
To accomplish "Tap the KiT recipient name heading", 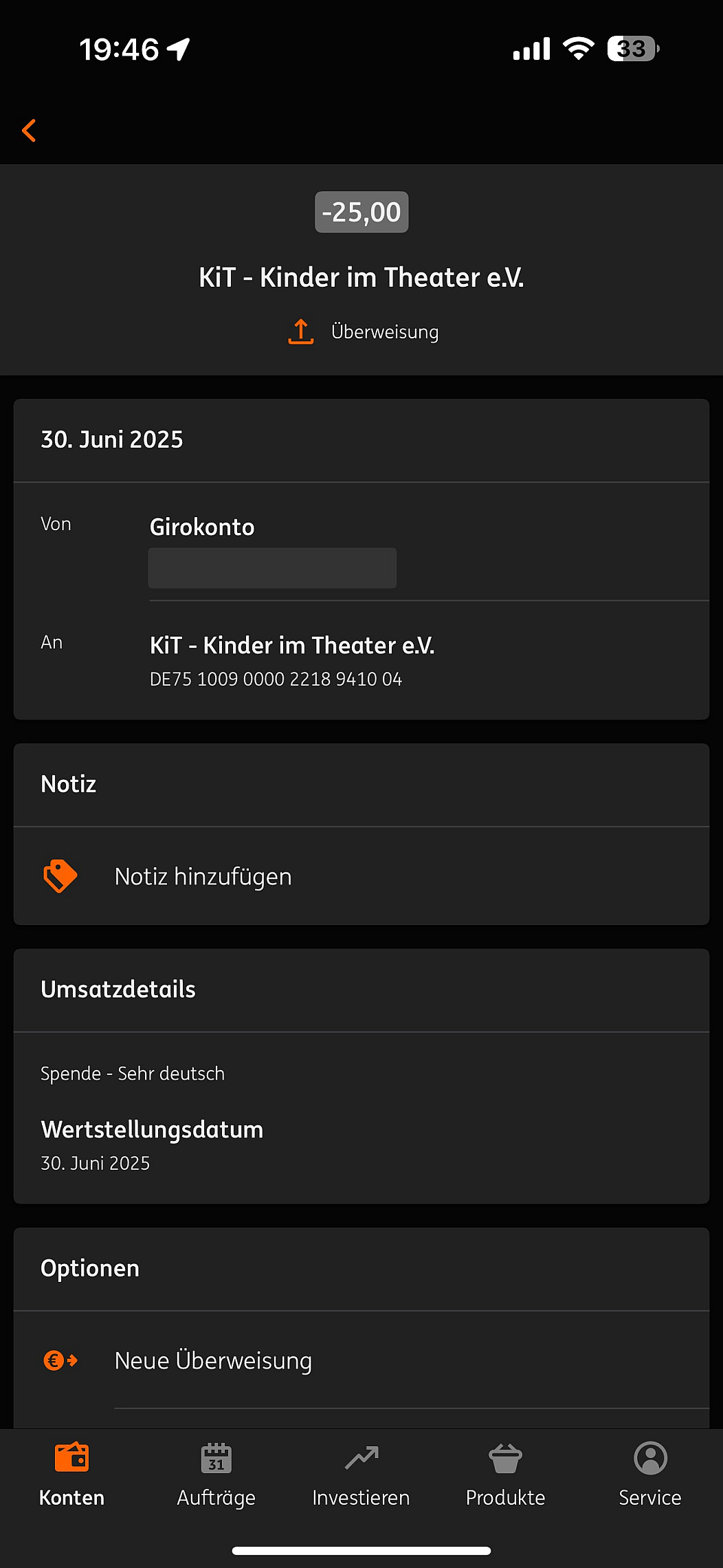I will coord(361,278).
